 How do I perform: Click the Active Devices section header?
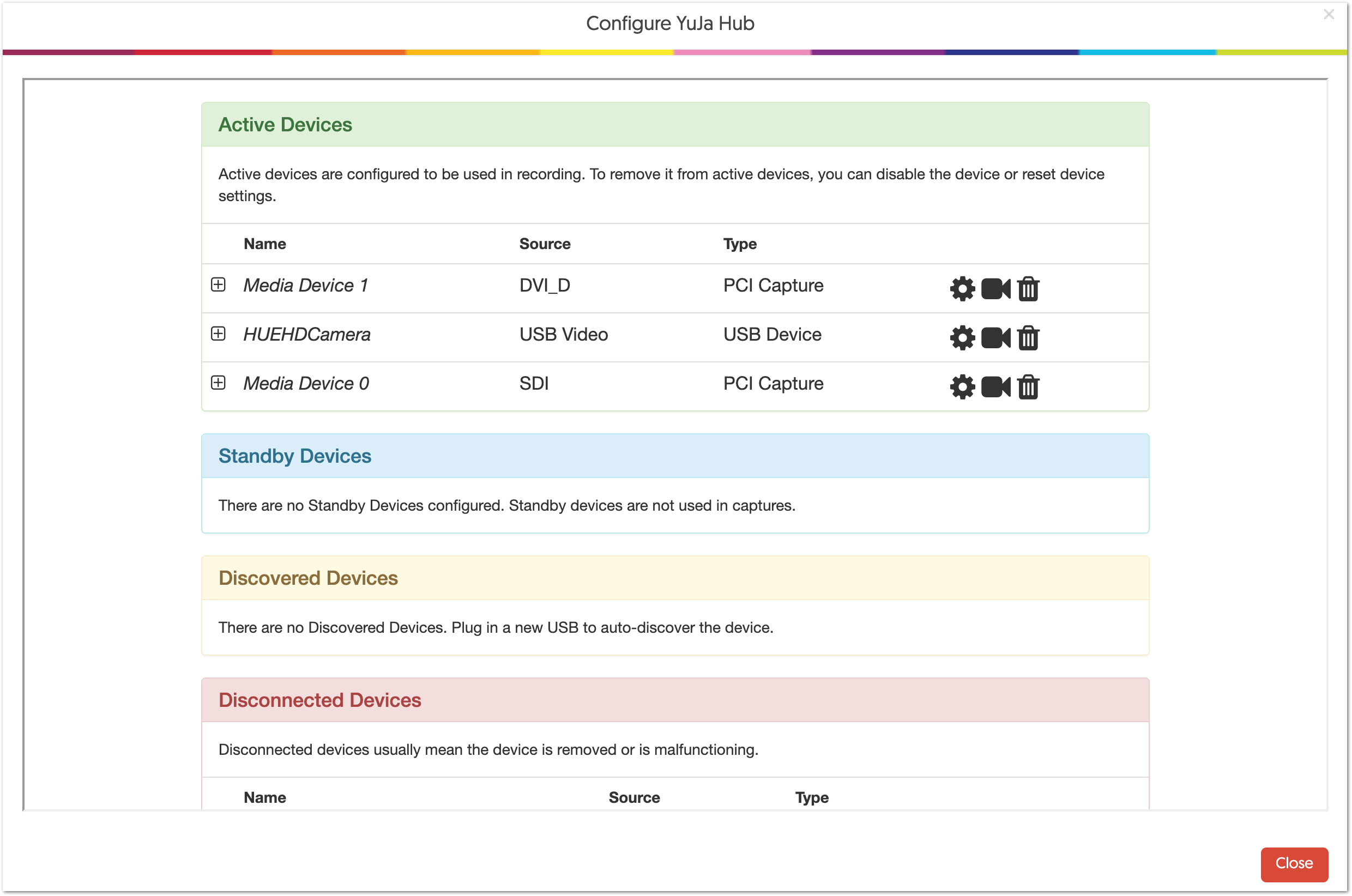[285, 125]
